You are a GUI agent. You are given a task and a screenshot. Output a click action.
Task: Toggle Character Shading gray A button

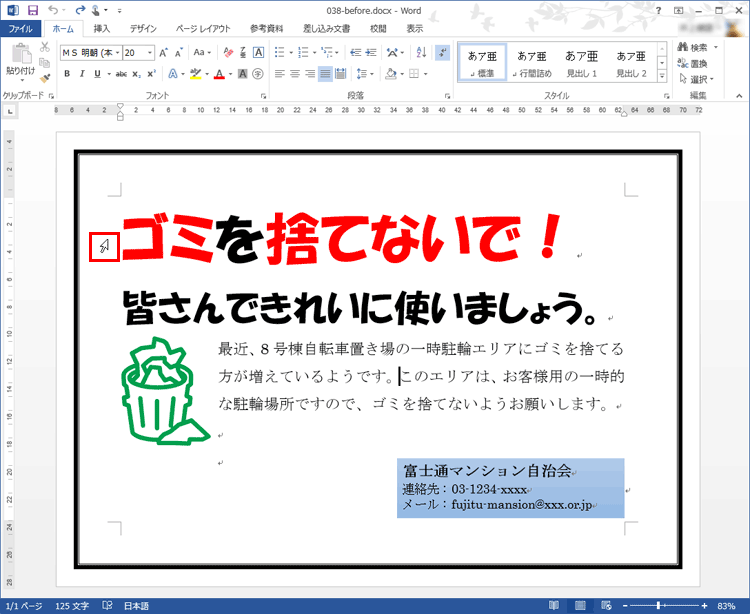point(243,74)
